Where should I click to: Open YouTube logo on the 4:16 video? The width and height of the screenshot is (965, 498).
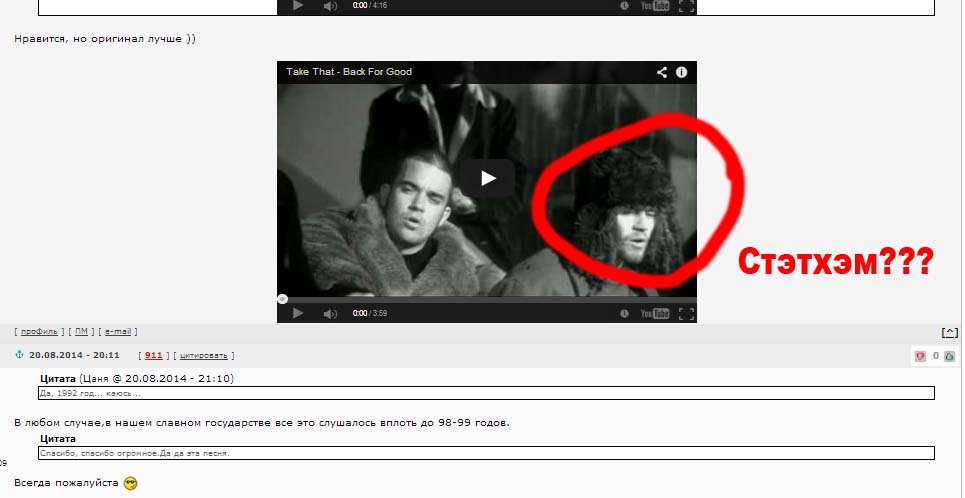tap(655, 6)
